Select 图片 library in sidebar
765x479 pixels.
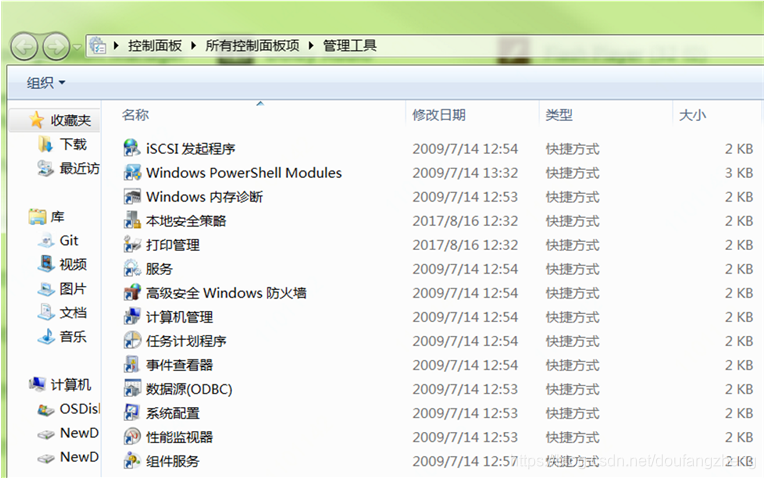(73, 289)
